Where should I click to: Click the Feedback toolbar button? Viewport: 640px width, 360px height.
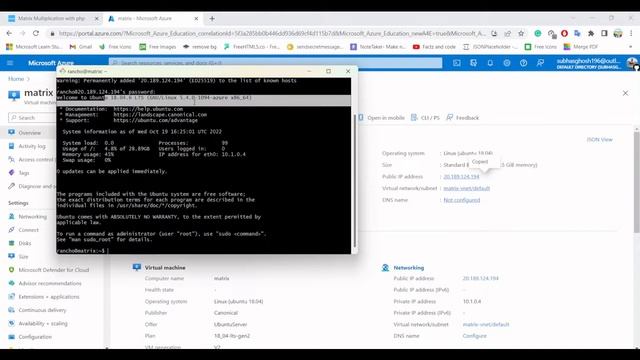[462, 118]
